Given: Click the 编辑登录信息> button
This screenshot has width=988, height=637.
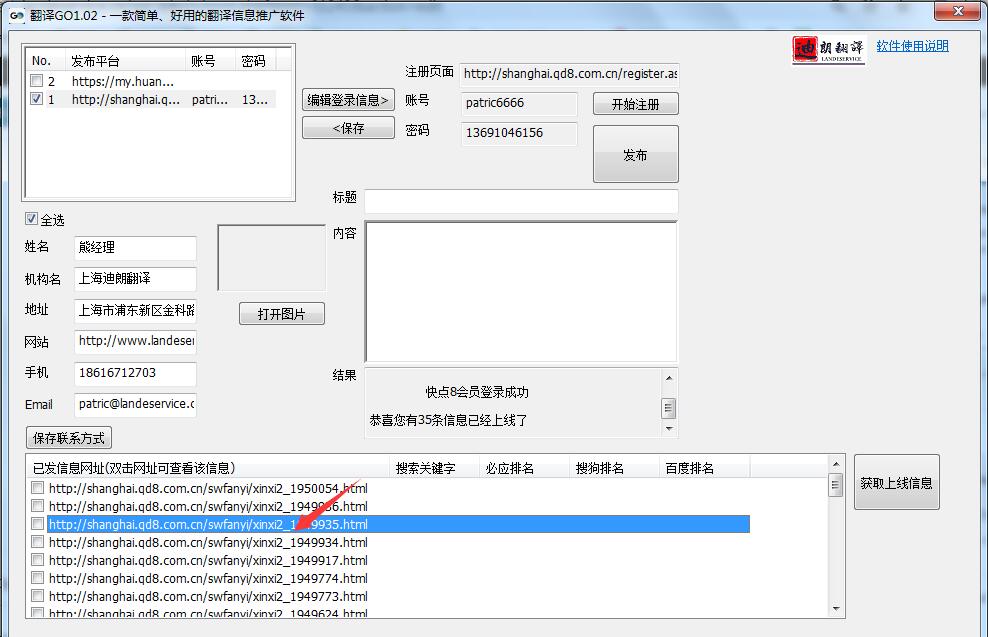Looking at the screenshot, I should tap(348, 100).
